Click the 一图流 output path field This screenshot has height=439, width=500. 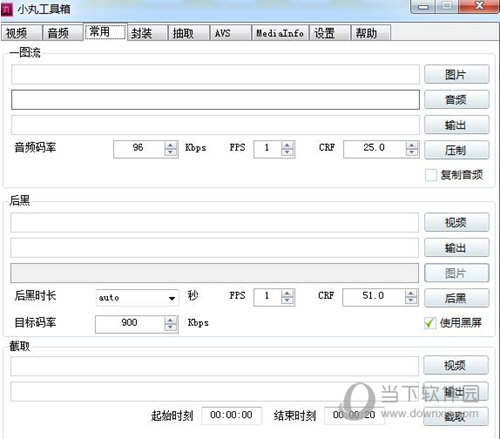[215, 125]
